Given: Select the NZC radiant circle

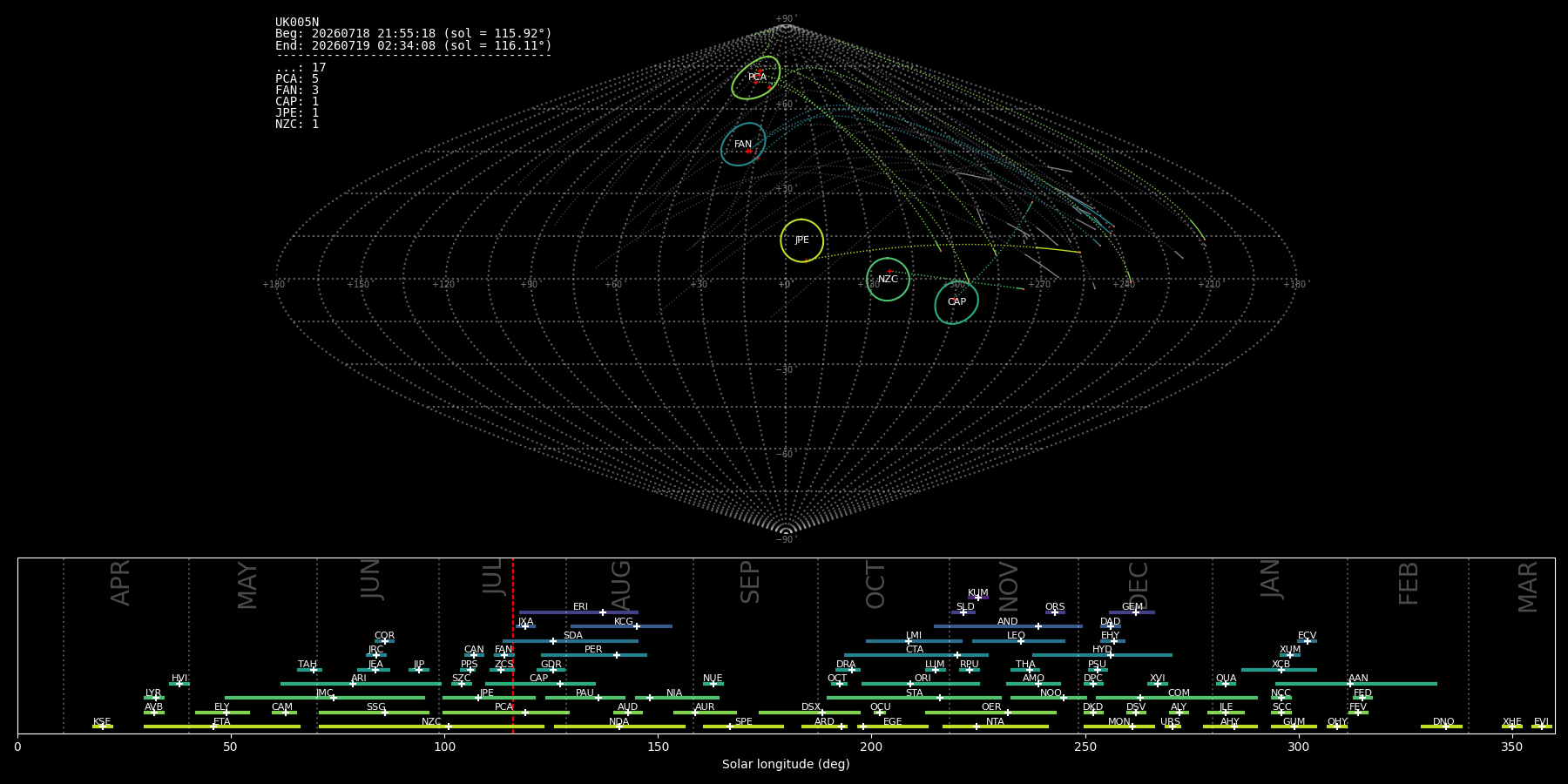Looking at the screenshot, I should (888, 280).
